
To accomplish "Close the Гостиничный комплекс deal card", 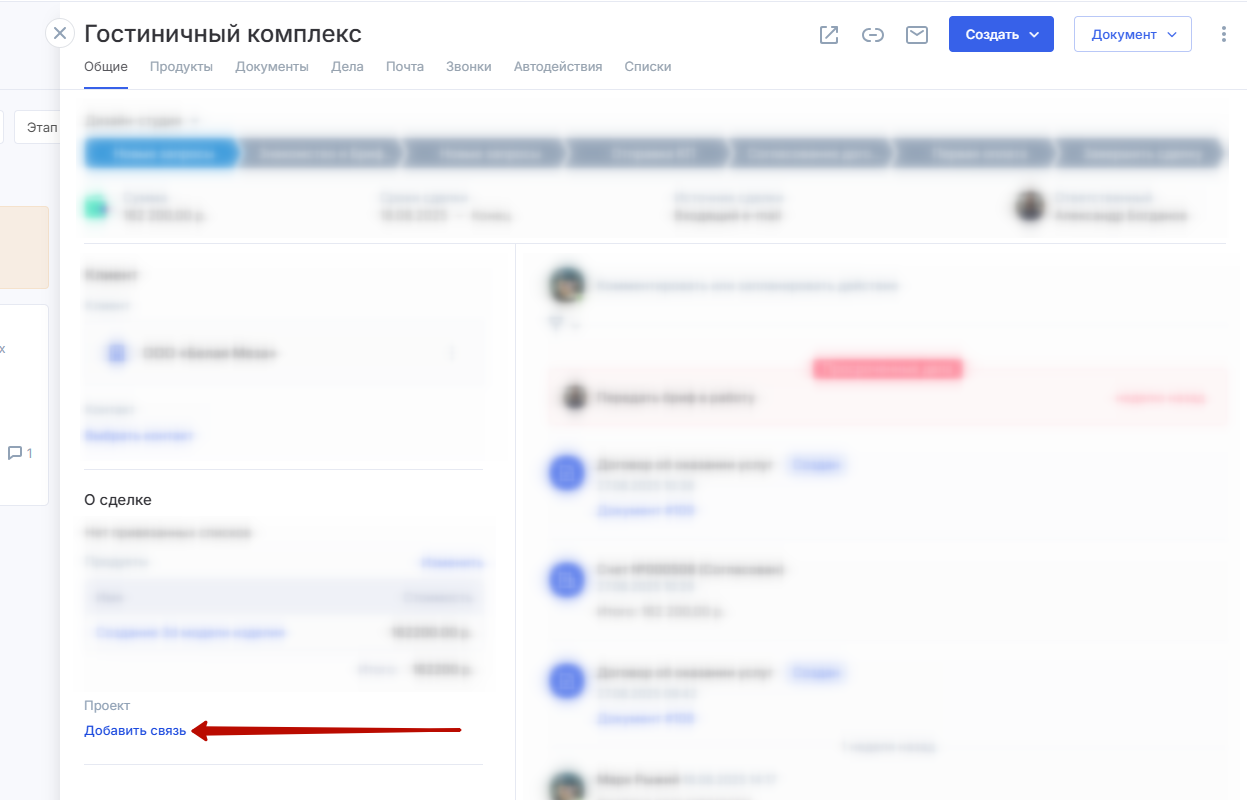I will [x=60, y=33].
